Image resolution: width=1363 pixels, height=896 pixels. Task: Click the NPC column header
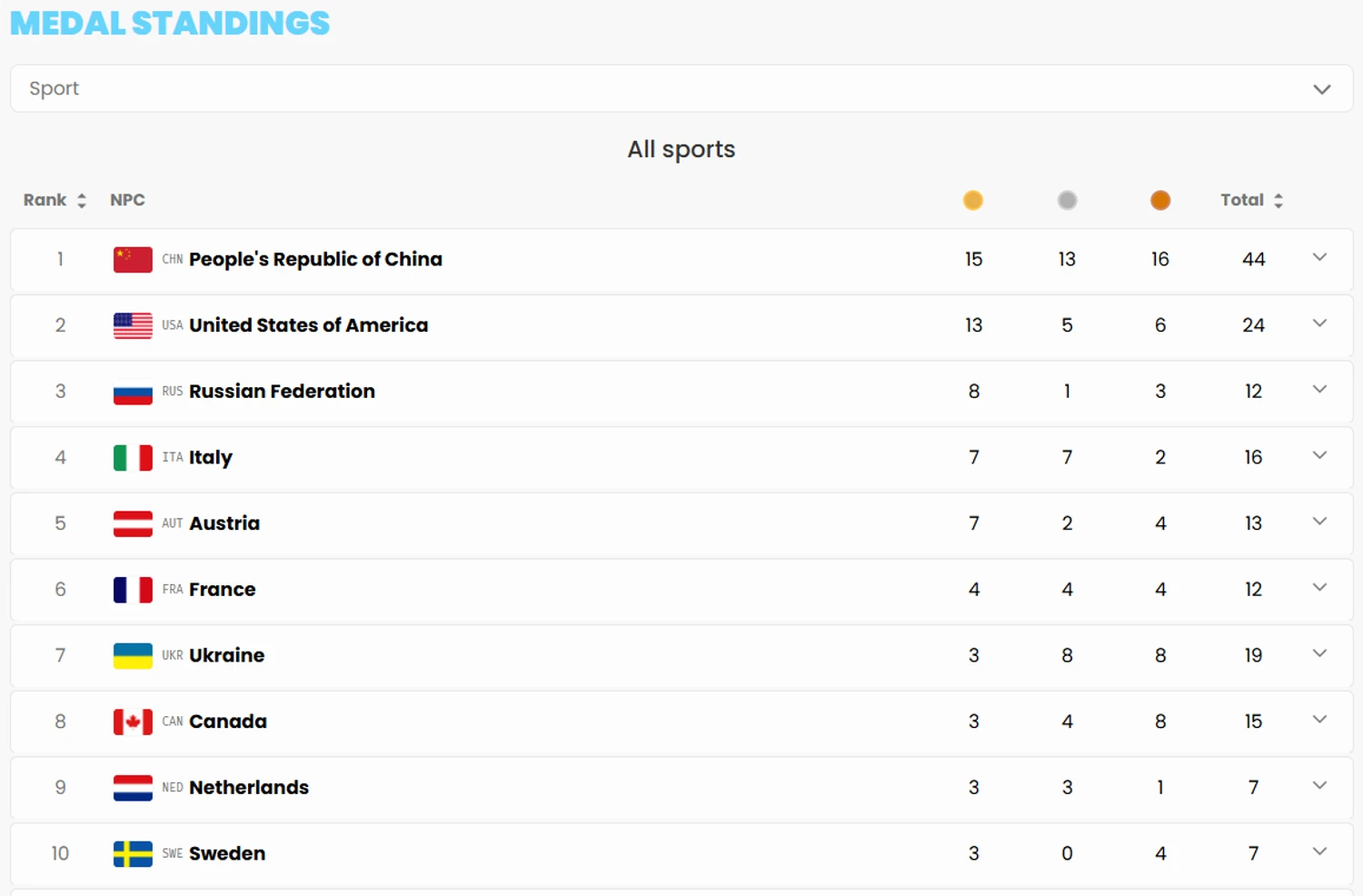coord(127,200)
